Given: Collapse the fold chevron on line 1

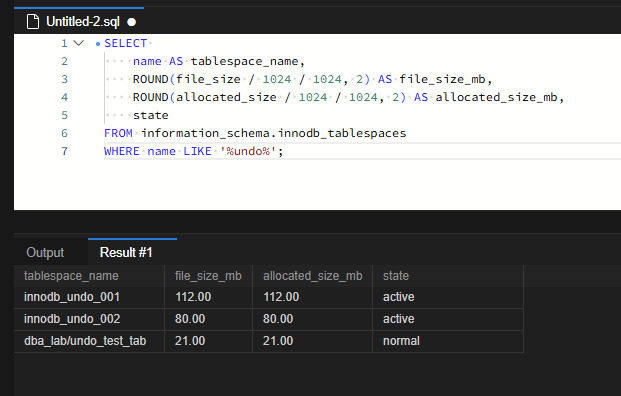Looking at the screenshot, I should (79, 43).
